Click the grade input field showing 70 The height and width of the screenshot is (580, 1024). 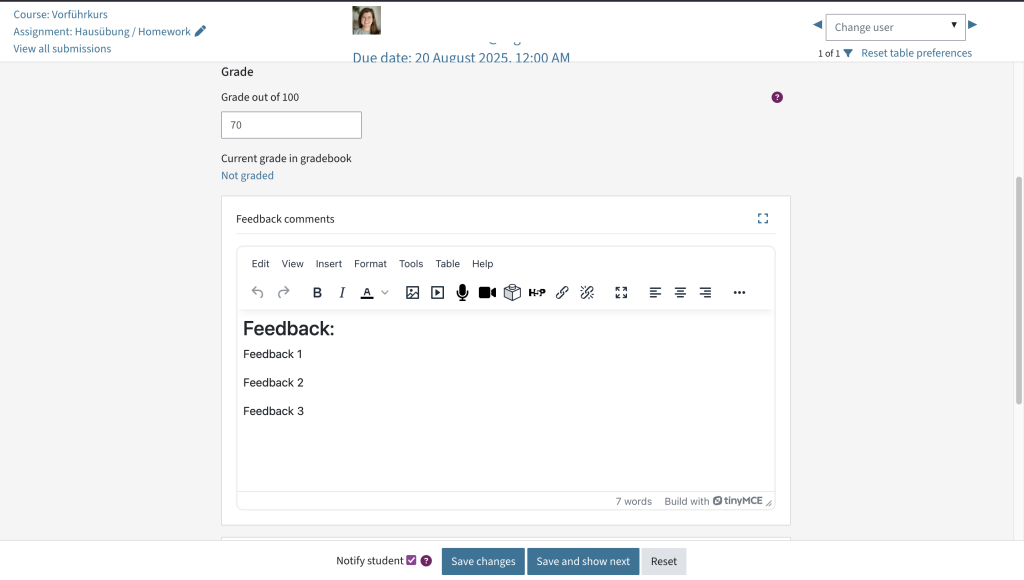click(291, 125)
